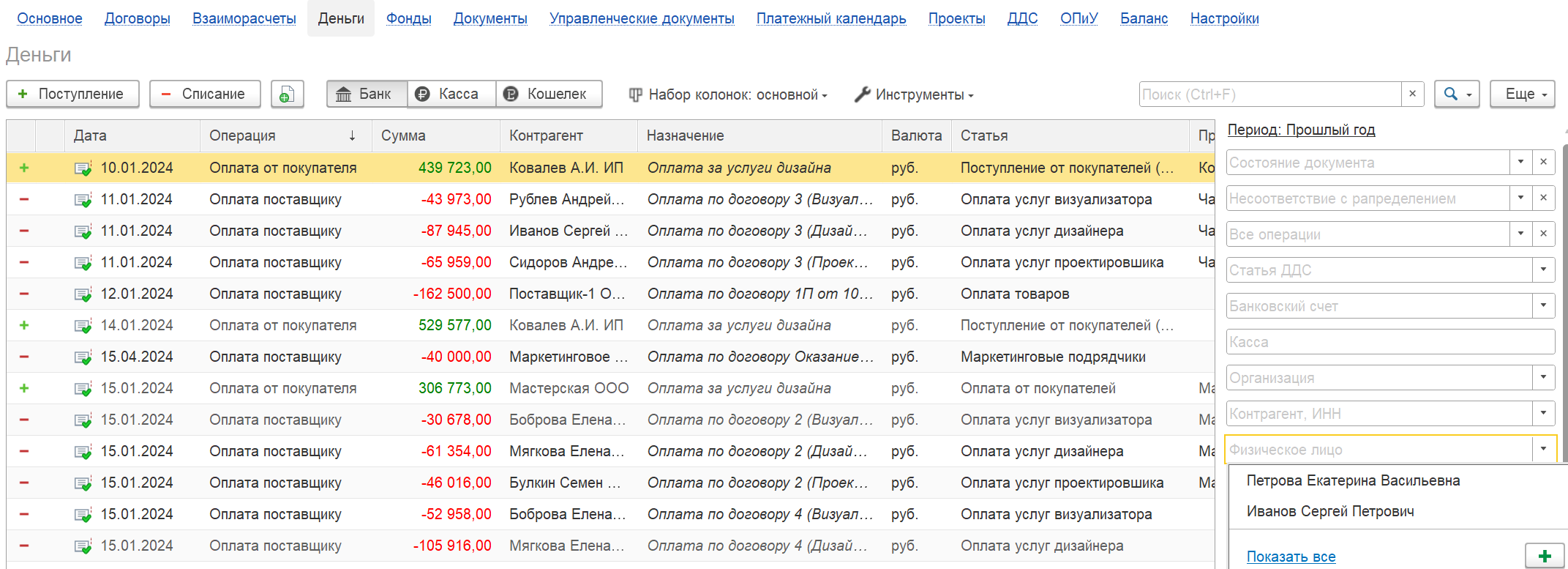1568x569 pixels.
Task: Open Состояние документа dropdown
Action: [1520, 163]
